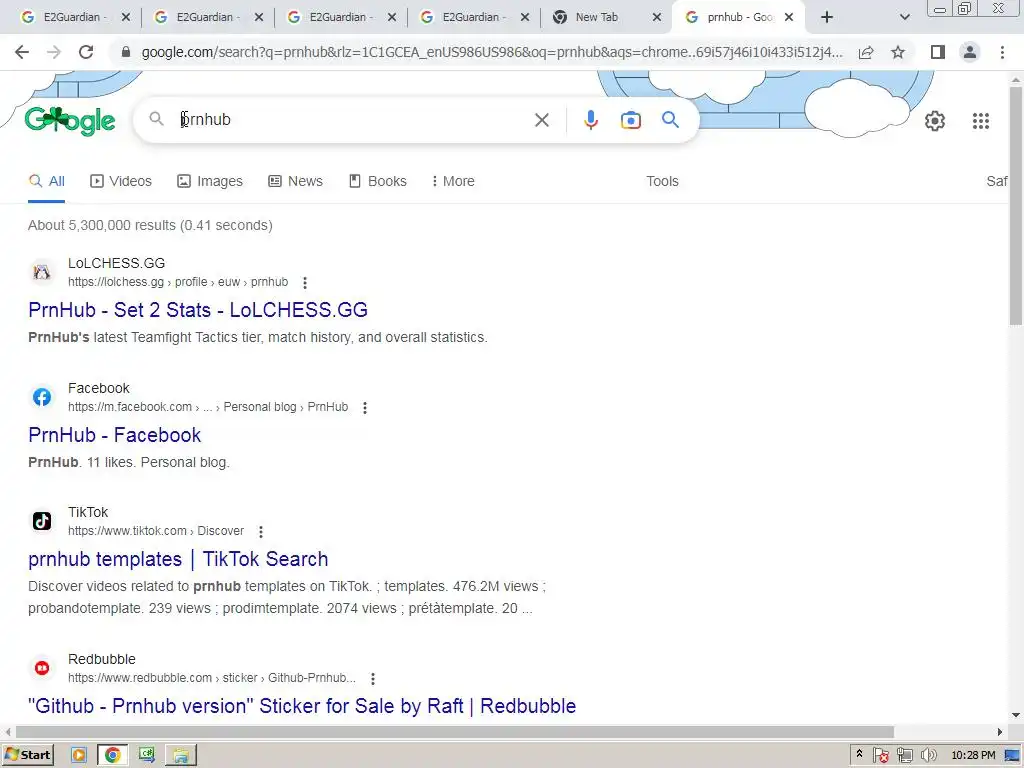Select the Videos filter

pyautogui.click(x=121, y=182)
